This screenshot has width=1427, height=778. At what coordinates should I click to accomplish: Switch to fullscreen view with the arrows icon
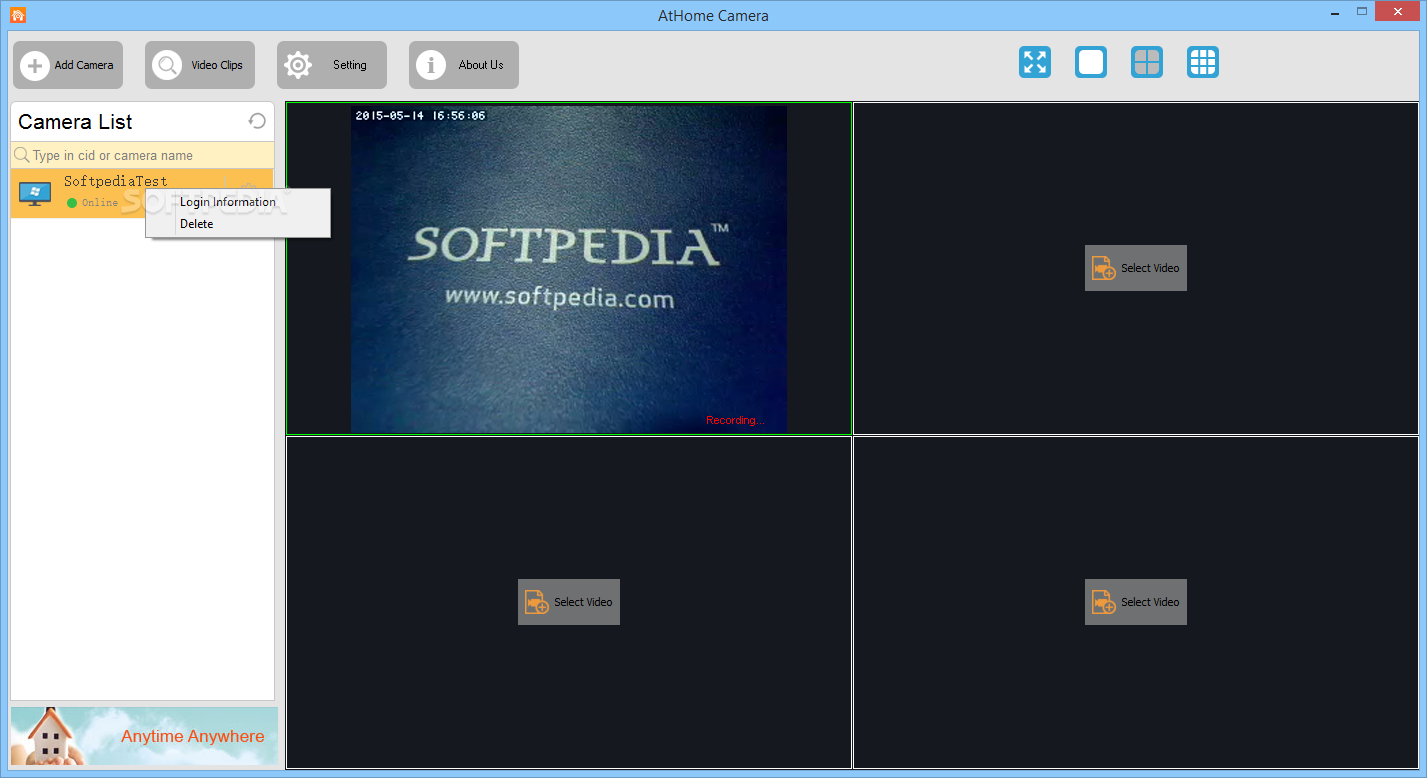tap(1035, 62)
